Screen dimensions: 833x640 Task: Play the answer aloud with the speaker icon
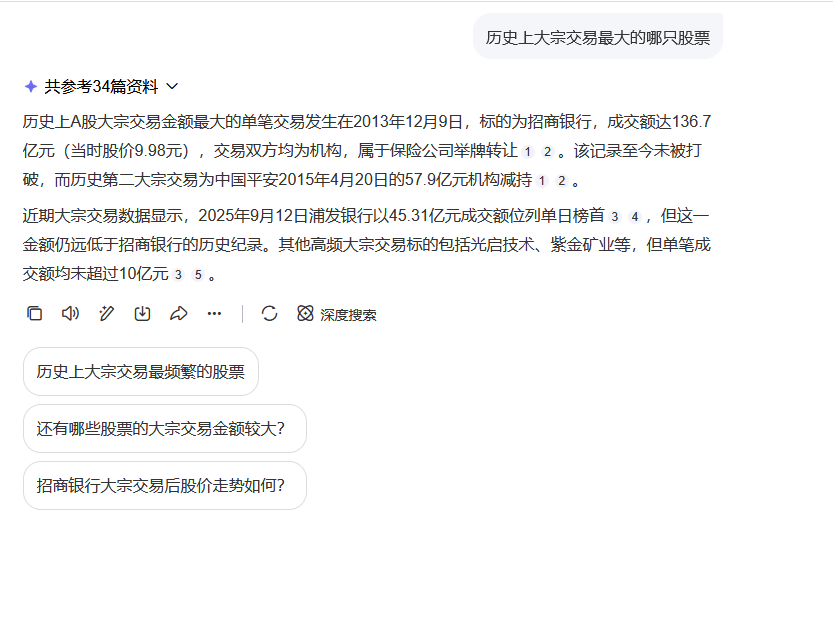click(70, 313)
